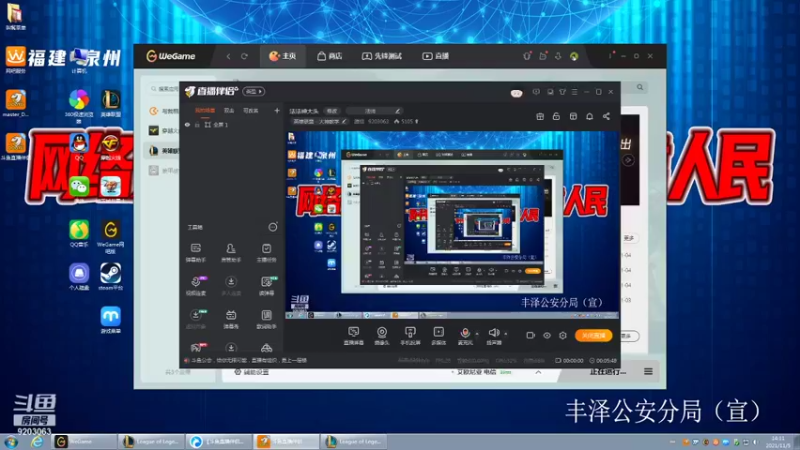Click the 修改 button beside streamer name
This screenshot has width=800, height=450.
coord(332,111)
